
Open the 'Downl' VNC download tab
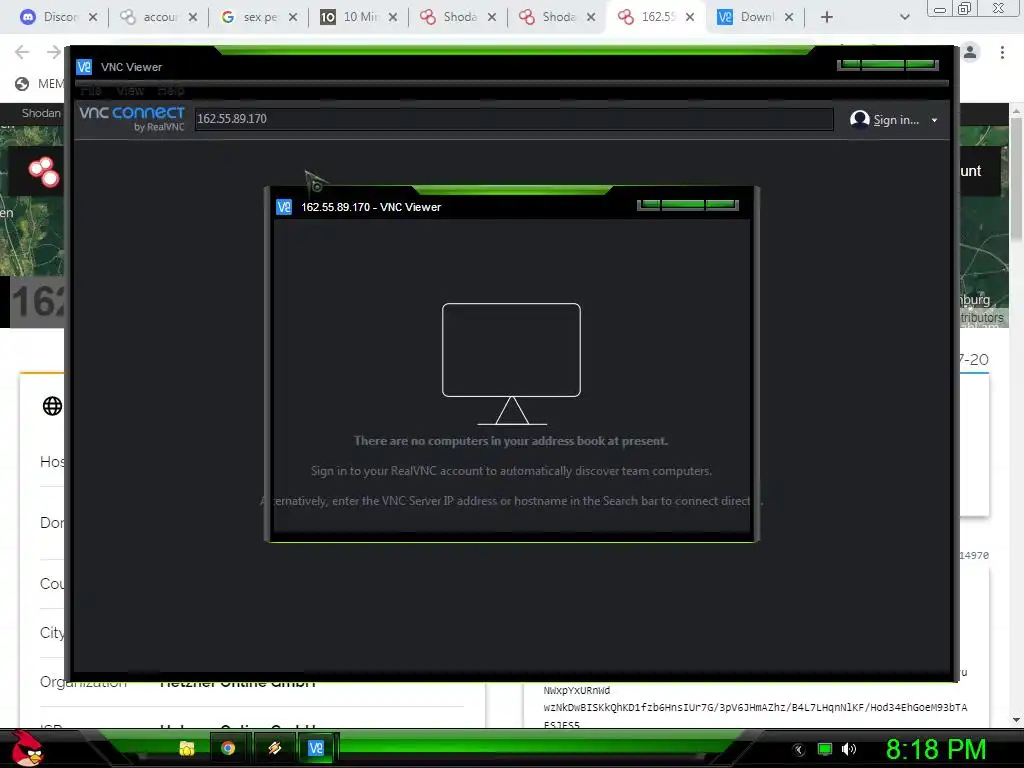748,17
